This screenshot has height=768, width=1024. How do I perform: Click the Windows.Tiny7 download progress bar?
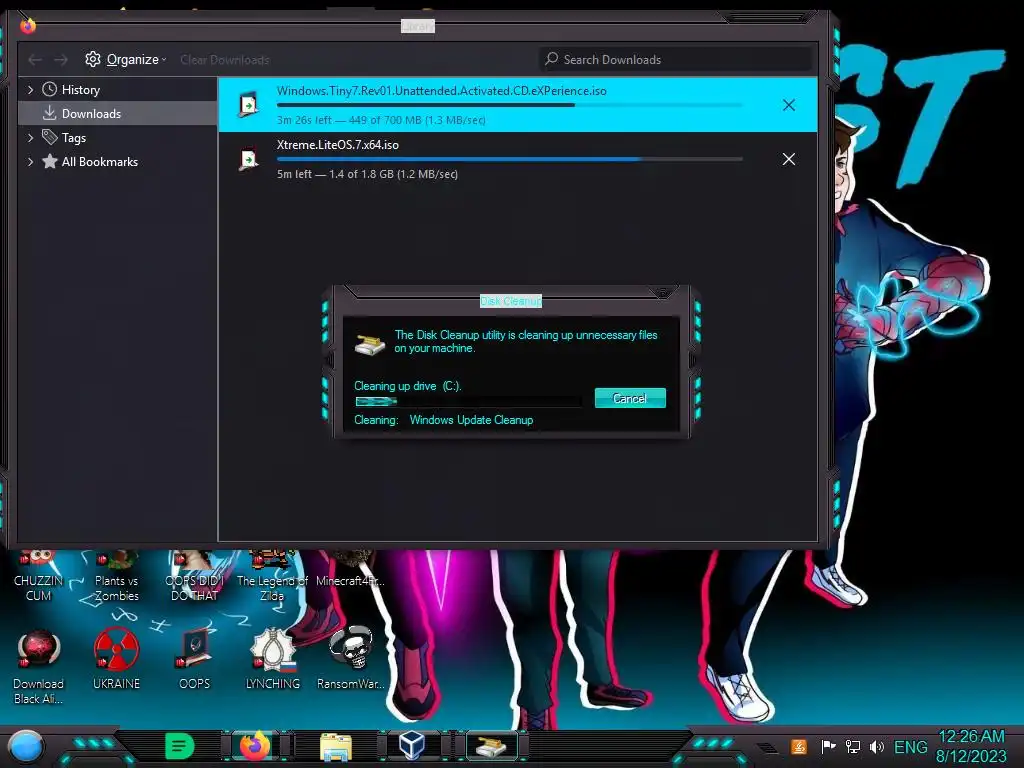pyautogui.click(x=509, y=105)
